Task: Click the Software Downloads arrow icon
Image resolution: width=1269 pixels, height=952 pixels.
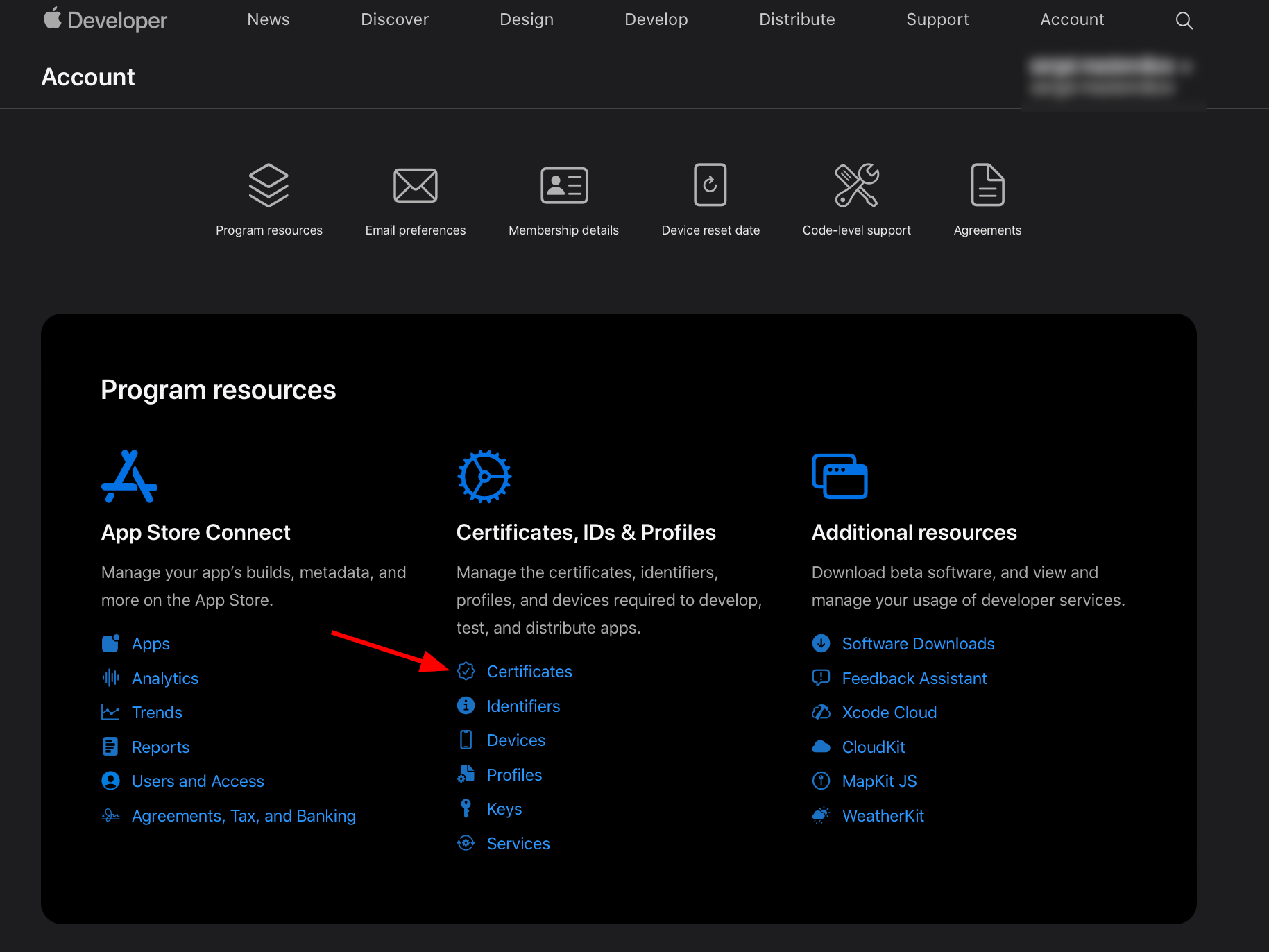Action: (821, 644)
